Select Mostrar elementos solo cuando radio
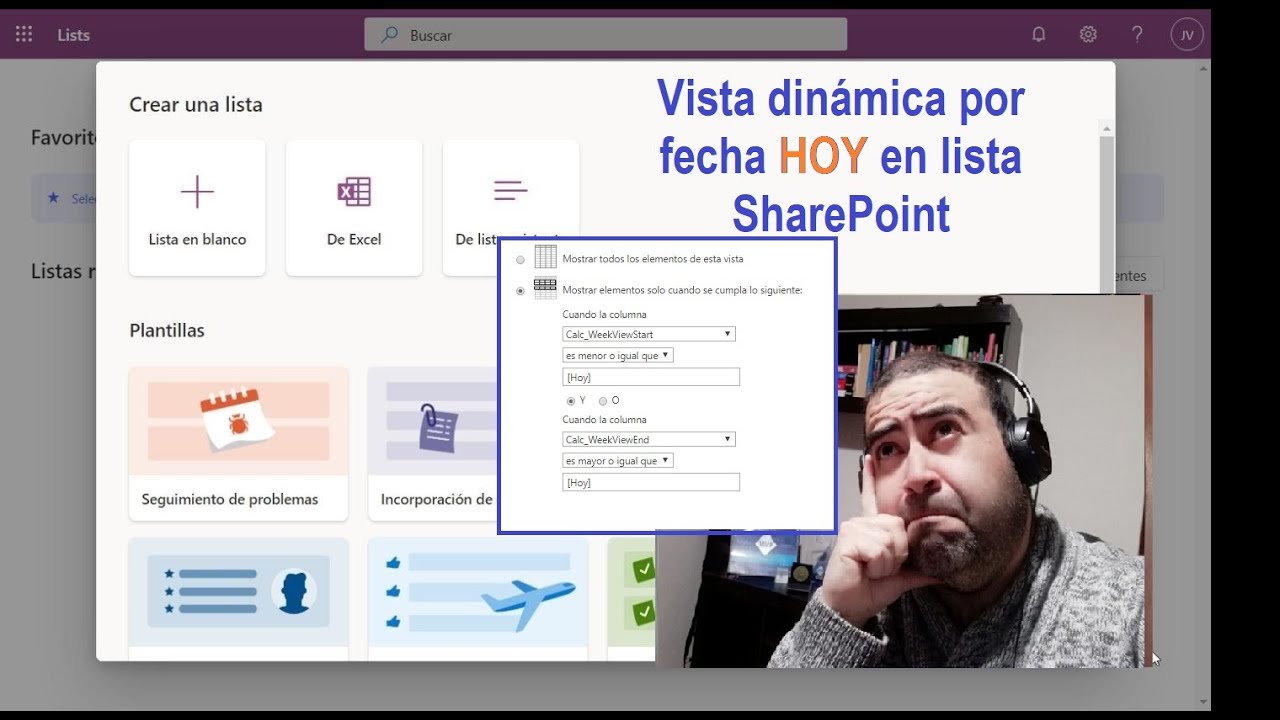This screenshot has width=1280, height=720. [x=520, y=291]
